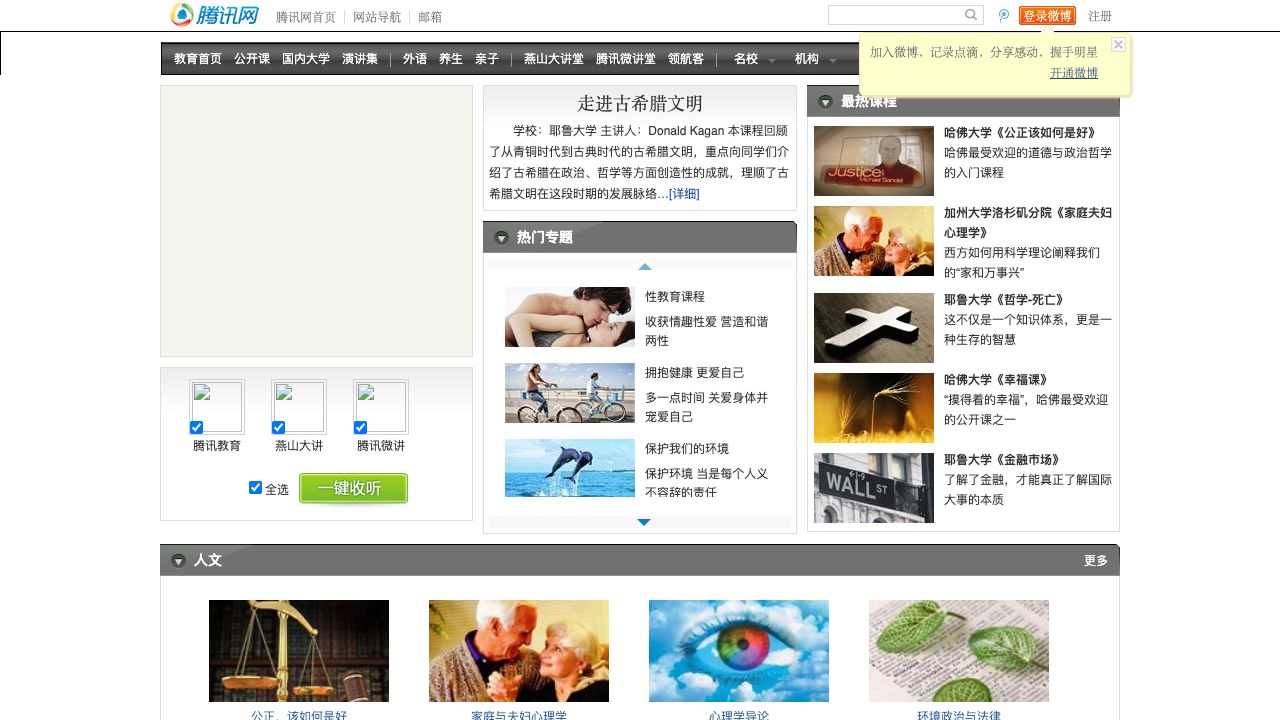Click the arrow icon beside 热门专题
This screenshot has height=720, width=1280.
click(501, 238)
